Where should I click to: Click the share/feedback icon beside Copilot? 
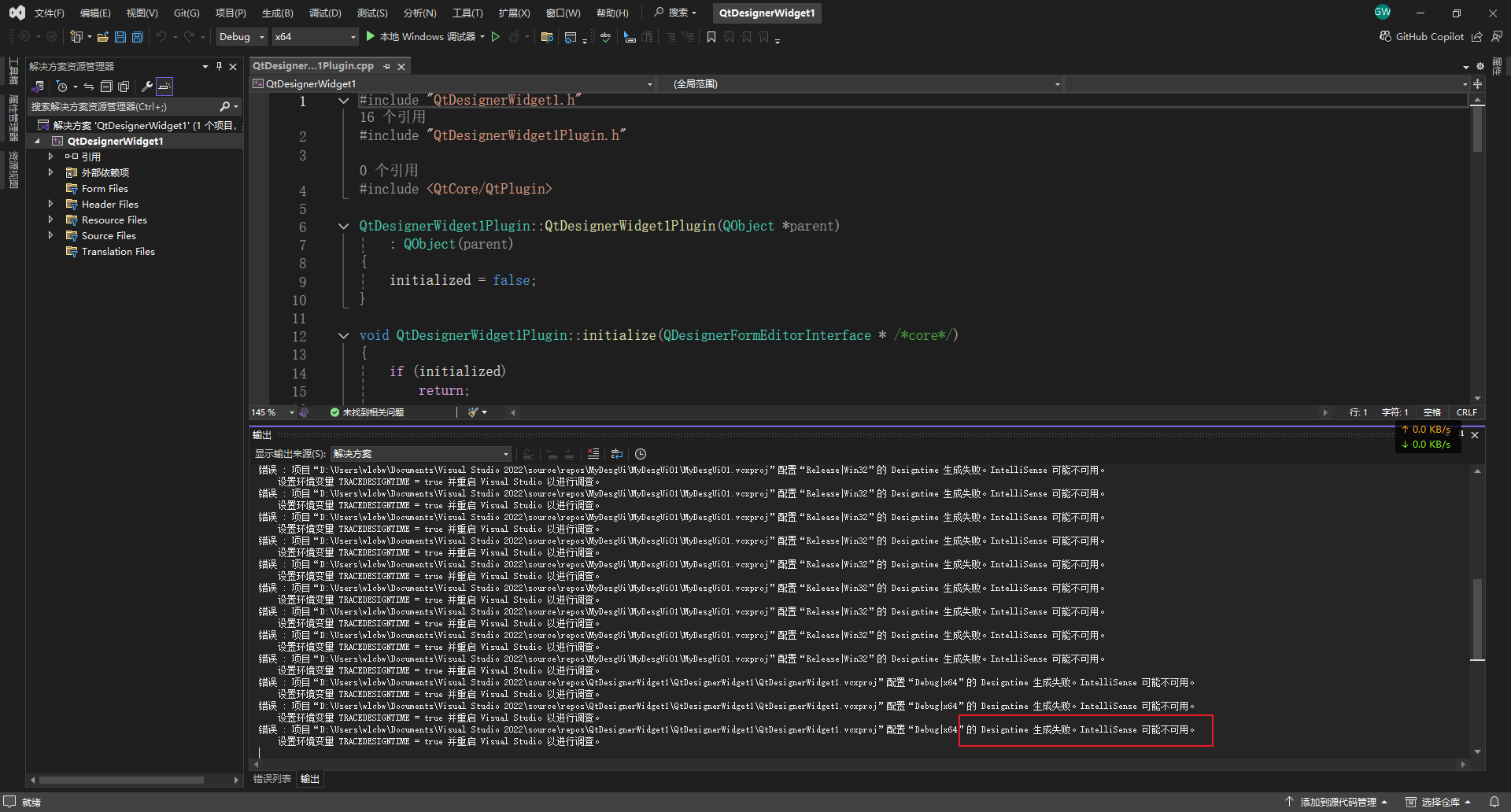[1477, 36]
